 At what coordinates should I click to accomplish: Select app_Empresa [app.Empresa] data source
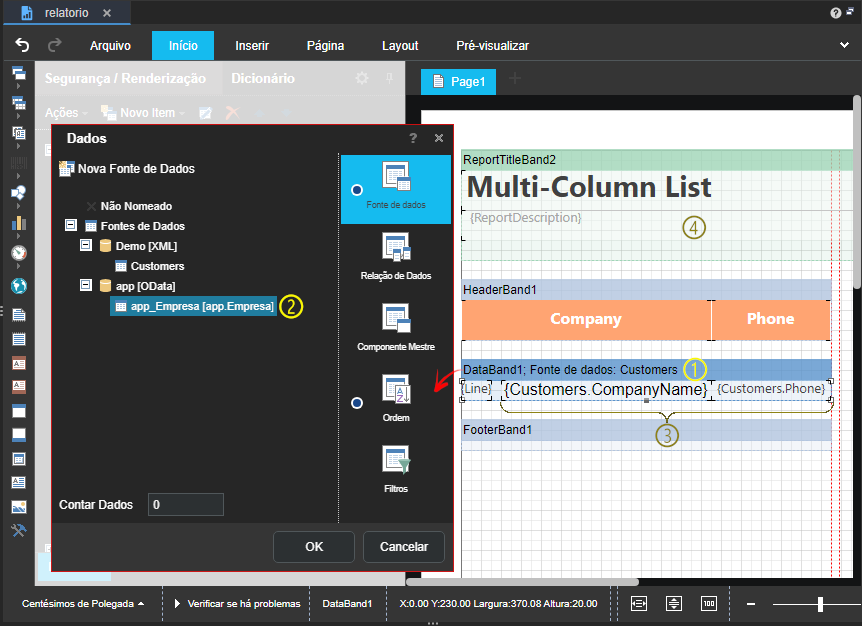194,306
